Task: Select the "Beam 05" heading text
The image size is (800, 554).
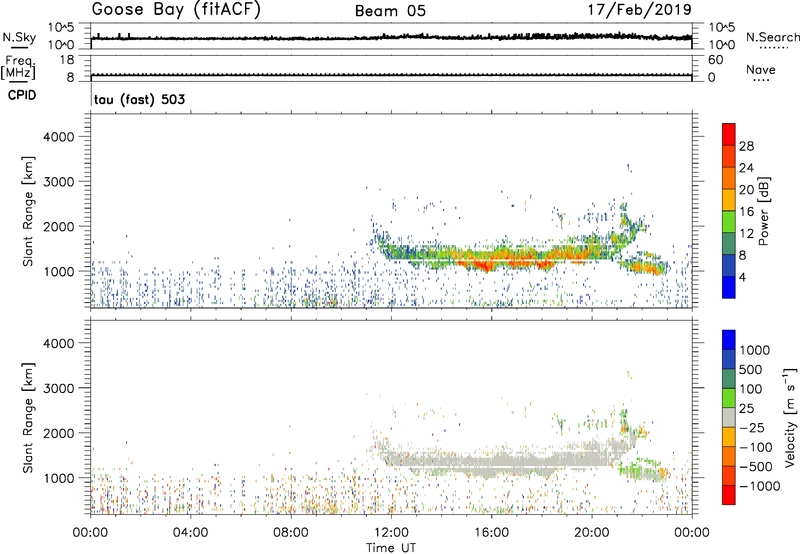Action: point(390,11)
